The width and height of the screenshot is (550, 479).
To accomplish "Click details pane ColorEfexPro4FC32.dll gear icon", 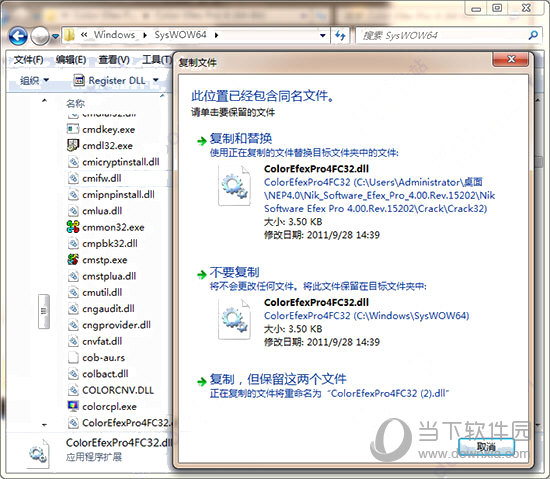I will pos(38,454).
